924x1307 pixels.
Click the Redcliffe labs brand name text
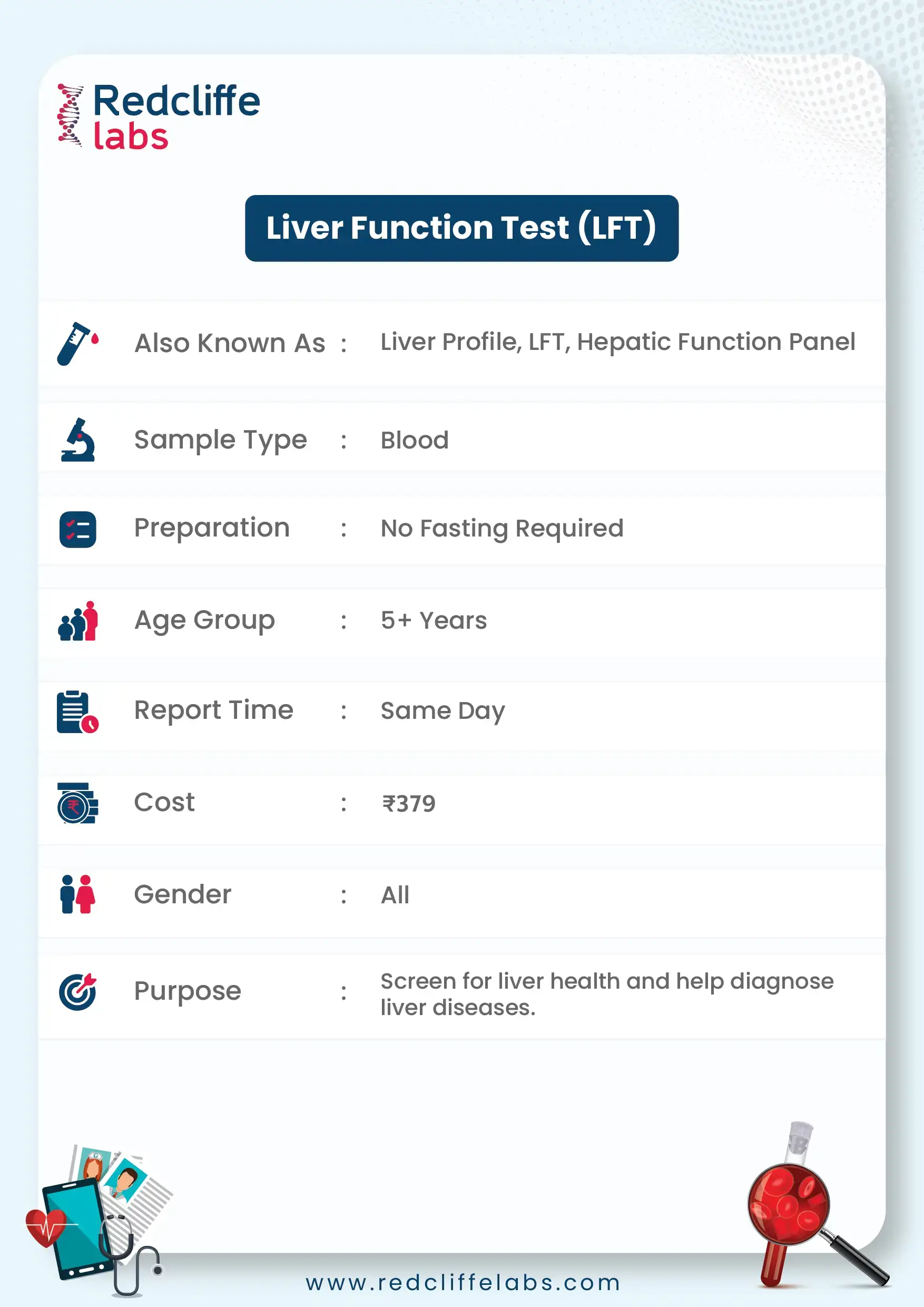click(x=176, y=116)
